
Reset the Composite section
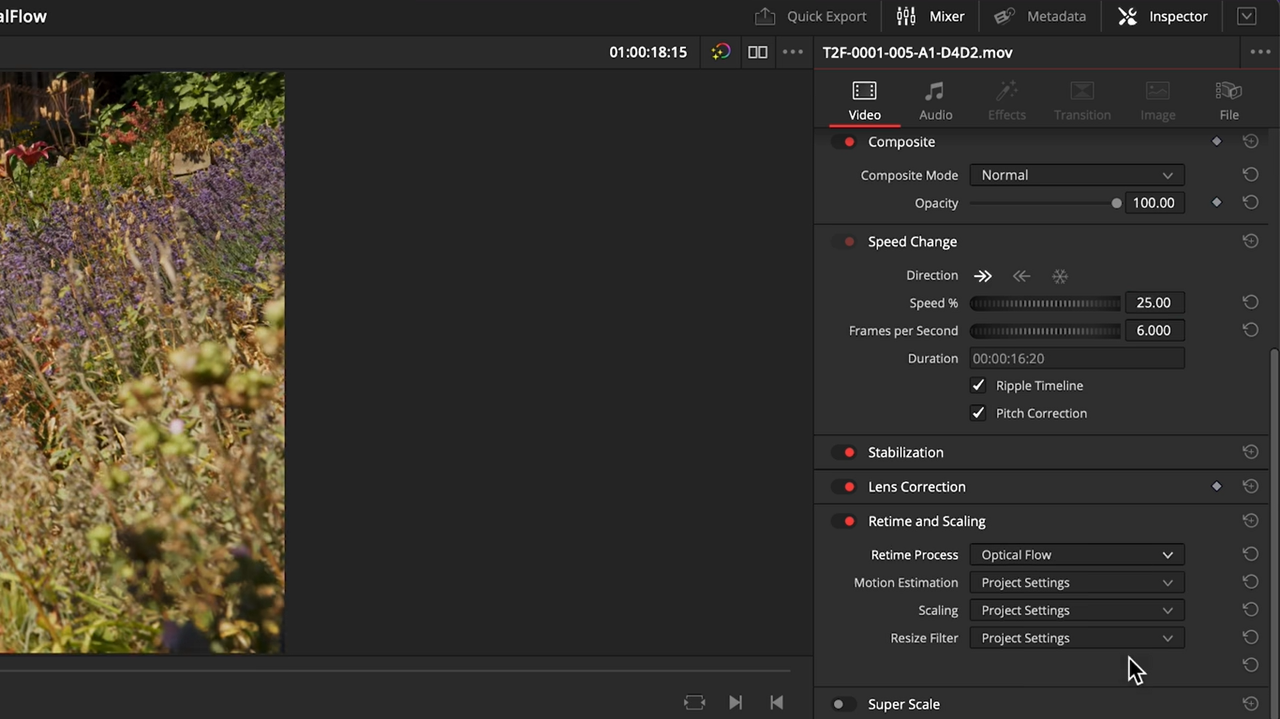[1250, 142]
